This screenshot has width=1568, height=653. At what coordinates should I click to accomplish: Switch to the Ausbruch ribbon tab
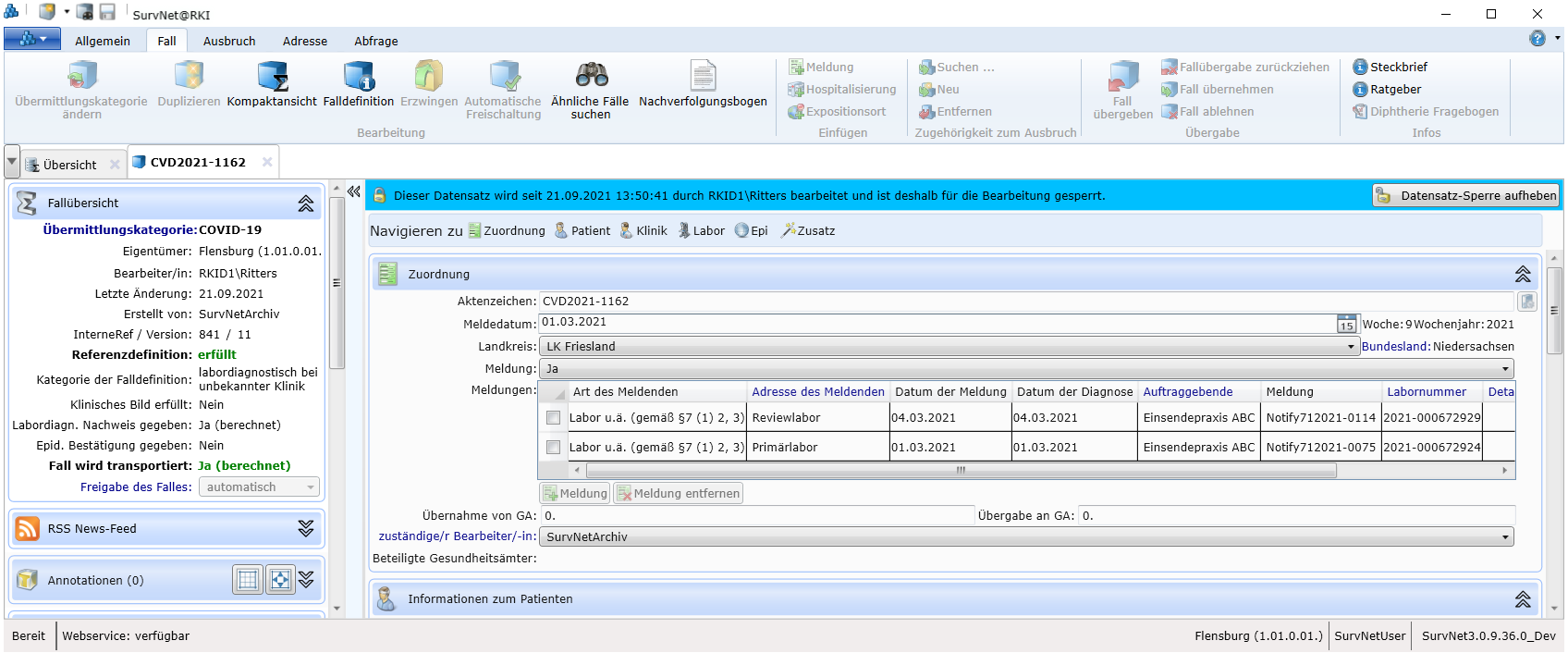(x=229, y=42)
